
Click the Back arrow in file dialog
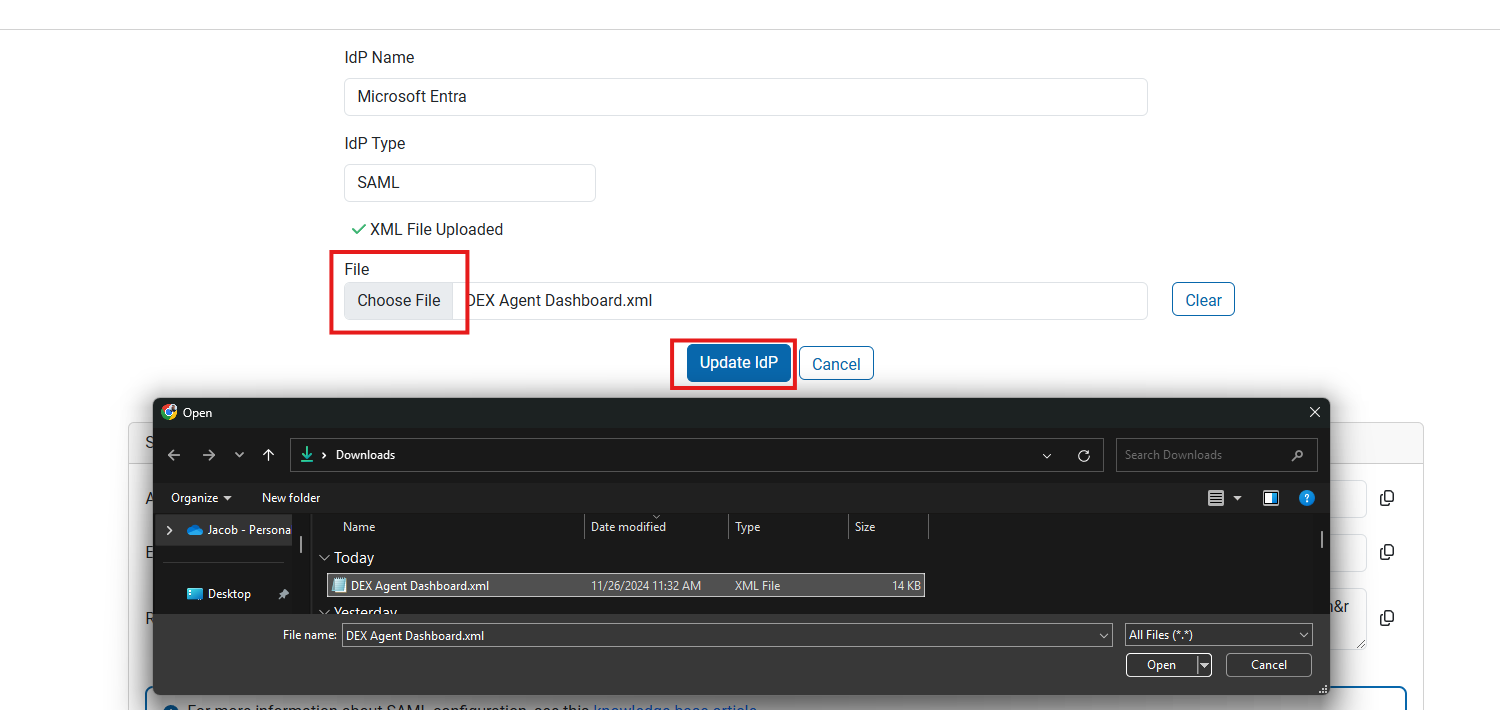tap(174, 455)
